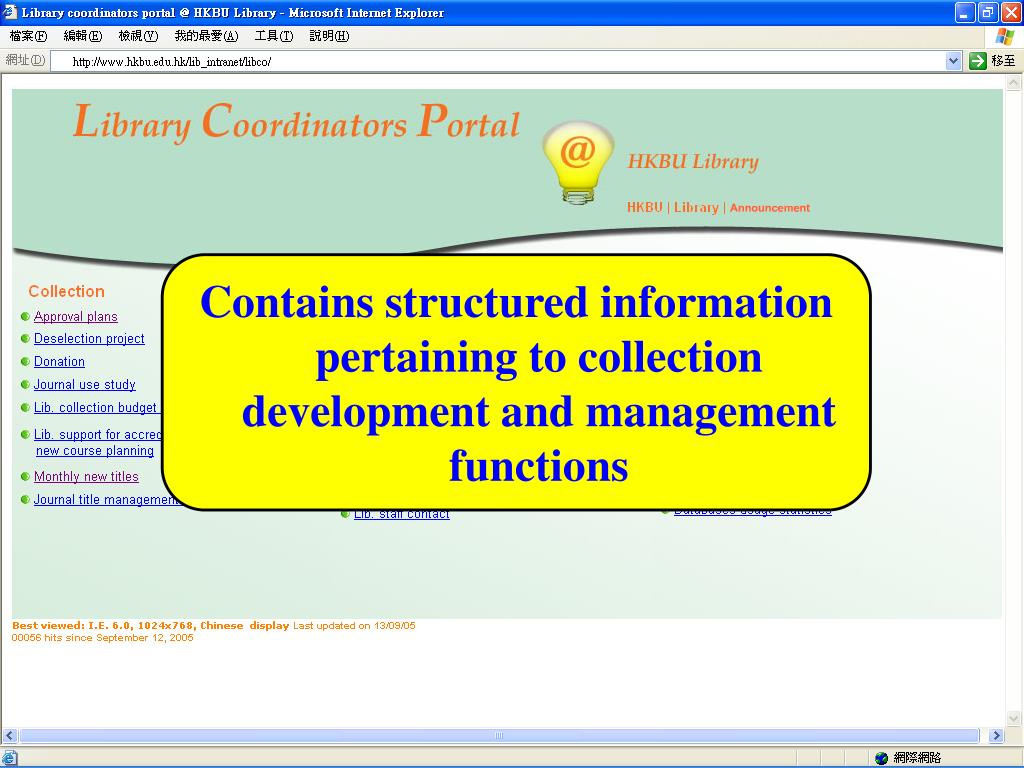Click the horizontal scrollbar thumb
This screenshot has width=1024, height=768.
pos(499,735)
